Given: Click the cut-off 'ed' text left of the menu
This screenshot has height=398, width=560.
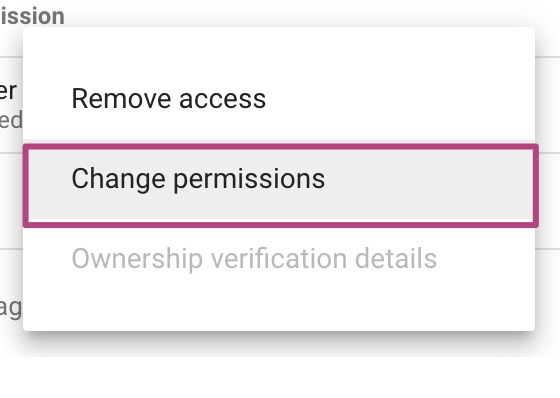Looking at the screenshot, I should click(11, 120).
